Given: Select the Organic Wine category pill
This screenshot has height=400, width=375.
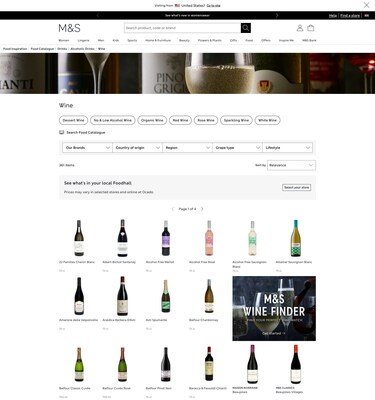Looking at the screenshot, I should [152, 120].
